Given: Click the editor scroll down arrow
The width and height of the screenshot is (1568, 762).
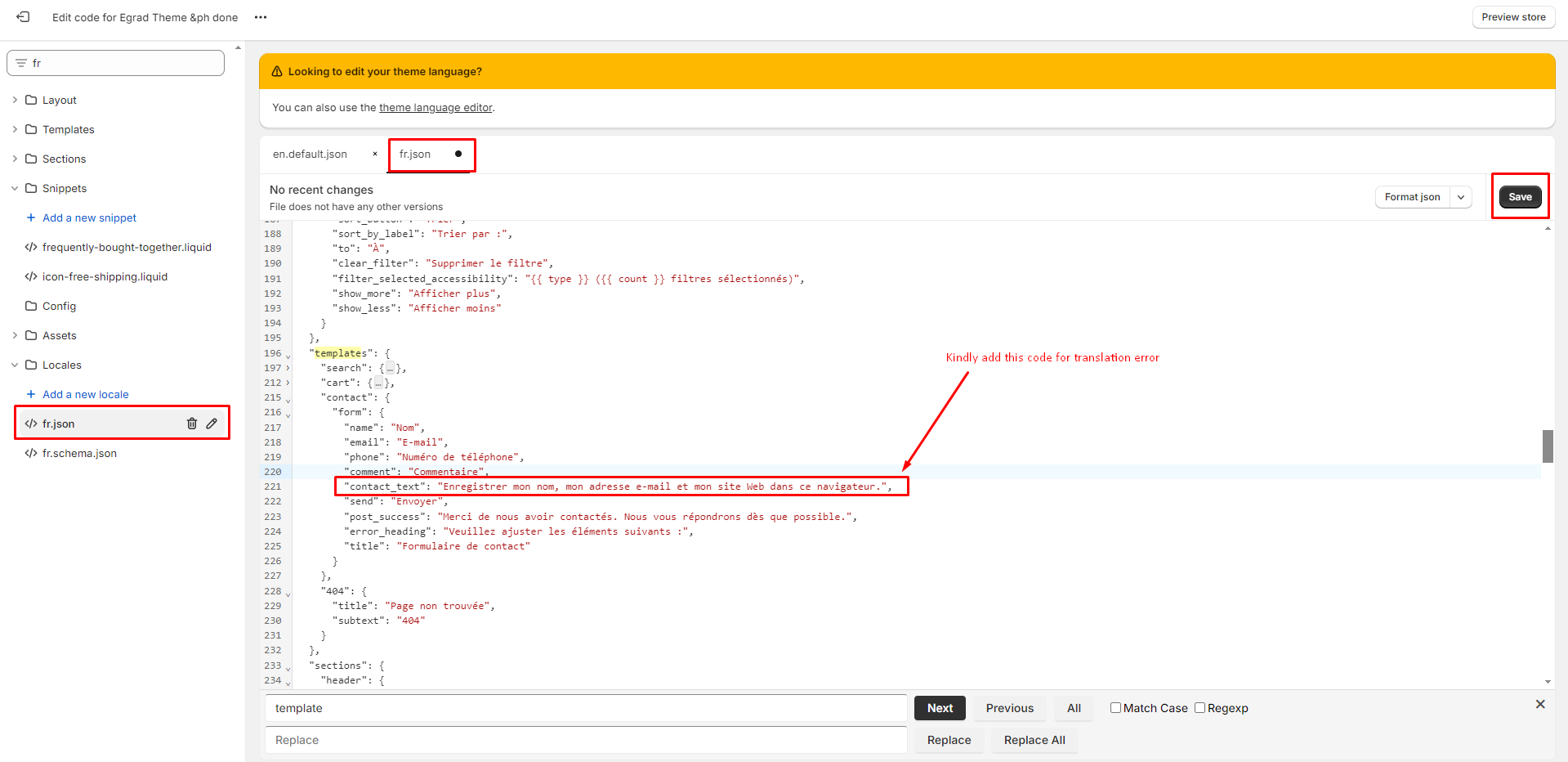Looking at the screenshot, I should pos(1548,682).
